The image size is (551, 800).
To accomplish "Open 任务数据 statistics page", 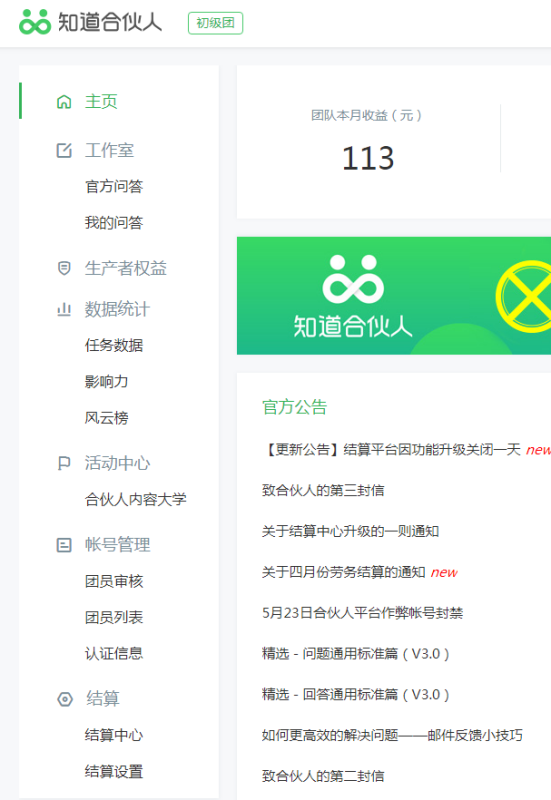I will coord(114,345).
